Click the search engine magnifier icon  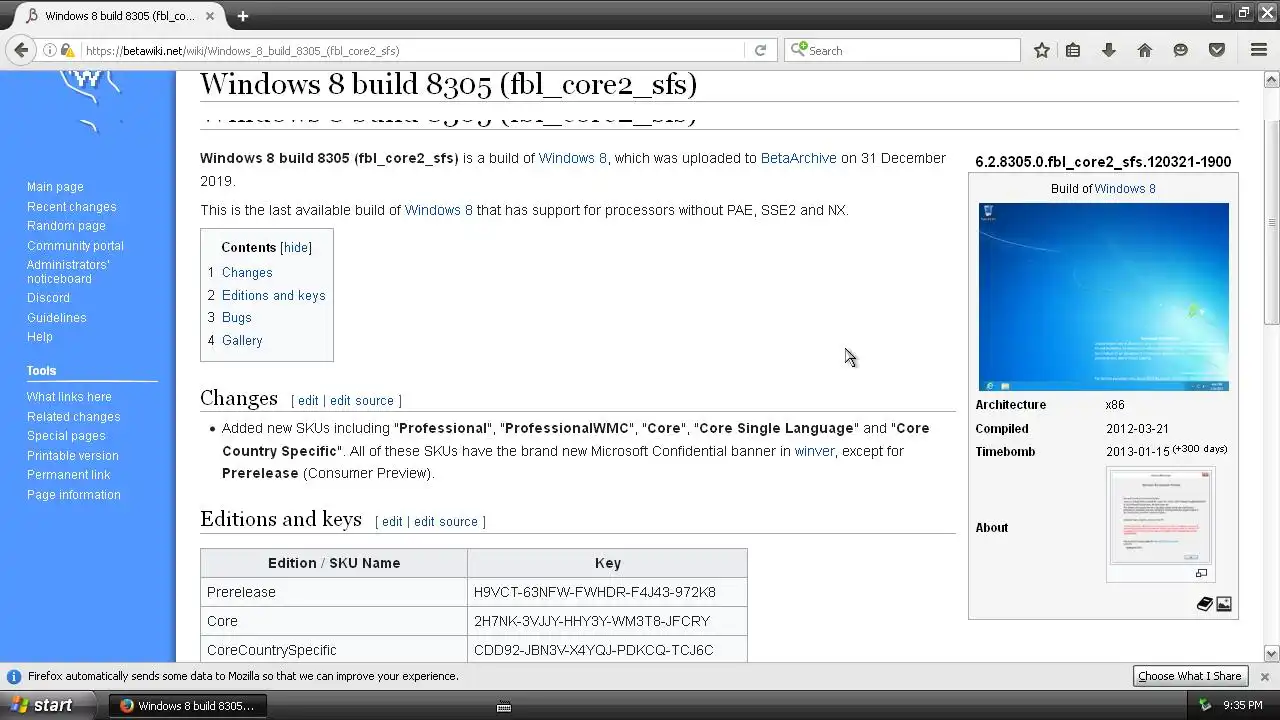tap(798, 50)
